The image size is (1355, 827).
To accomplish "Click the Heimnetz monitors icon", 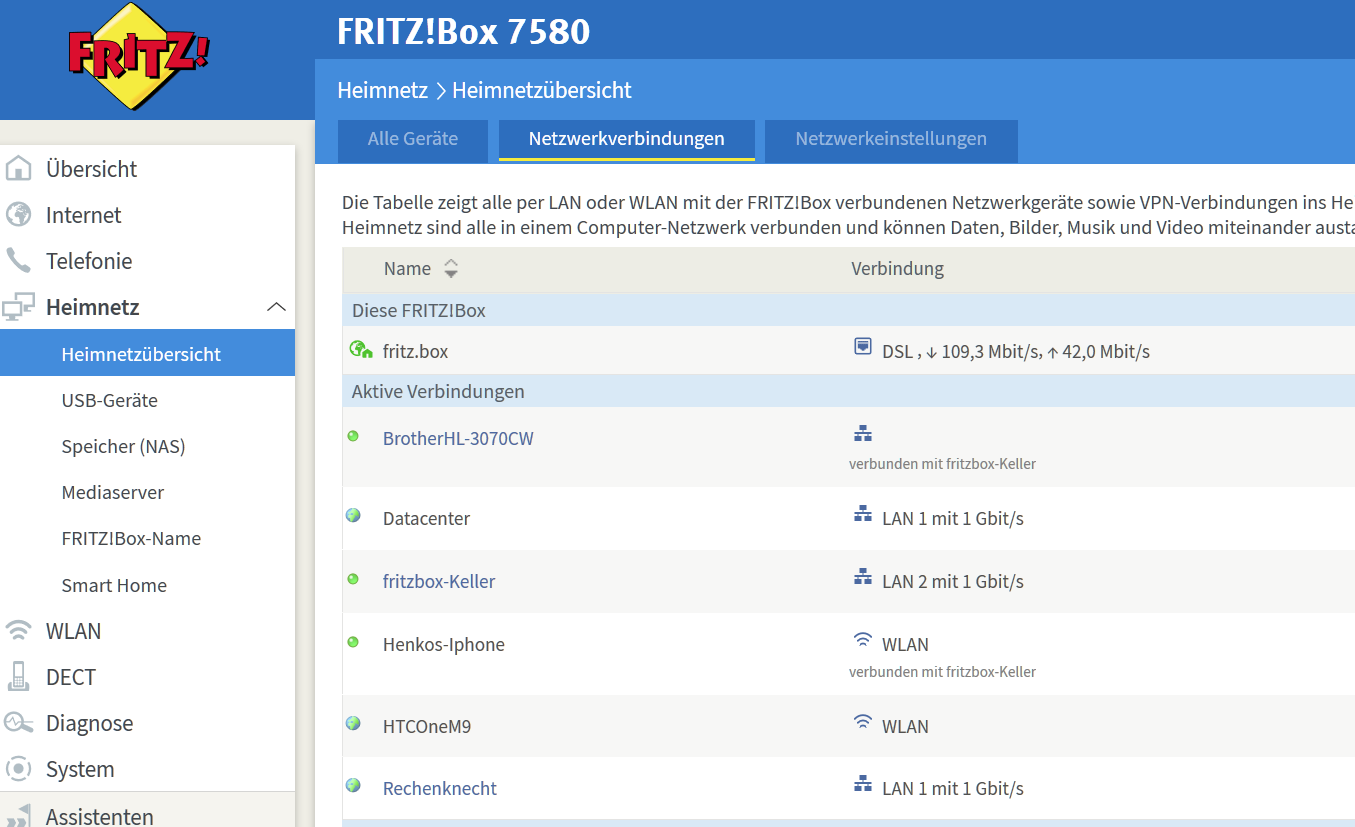I will click(x=19, y=307).
